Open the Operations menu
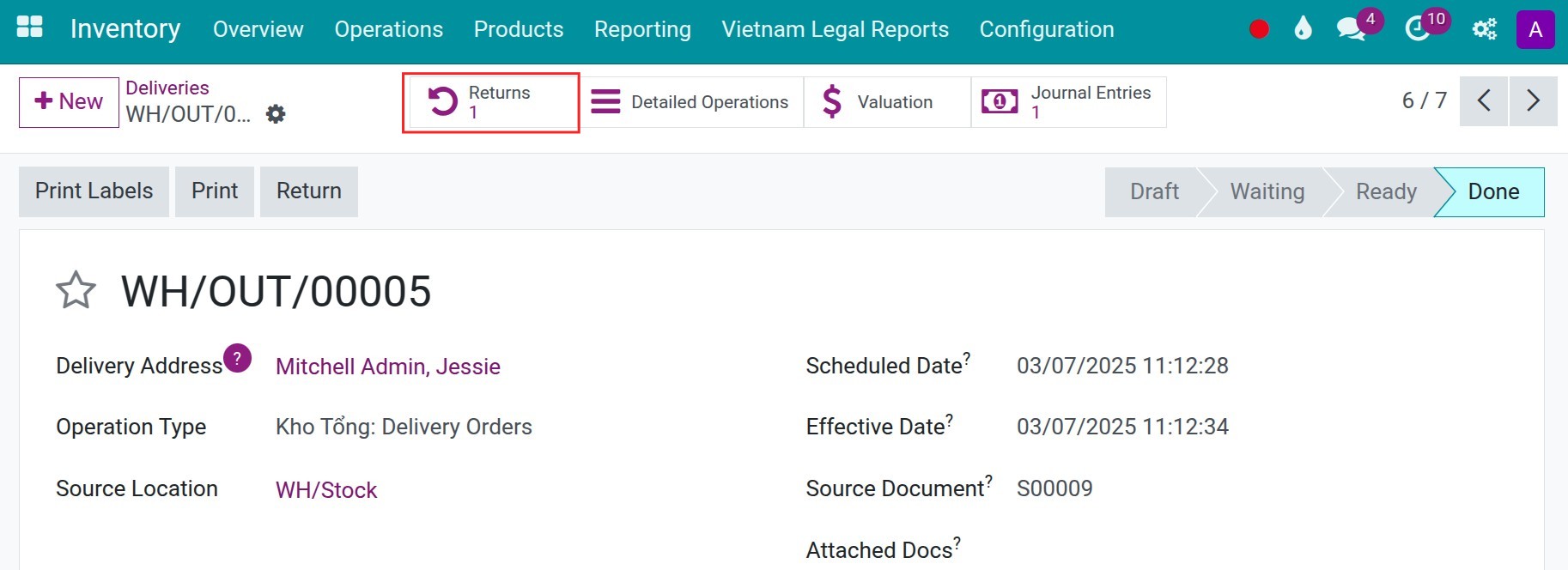Viewport: 1568px width, 570px height. pos(389,29)
